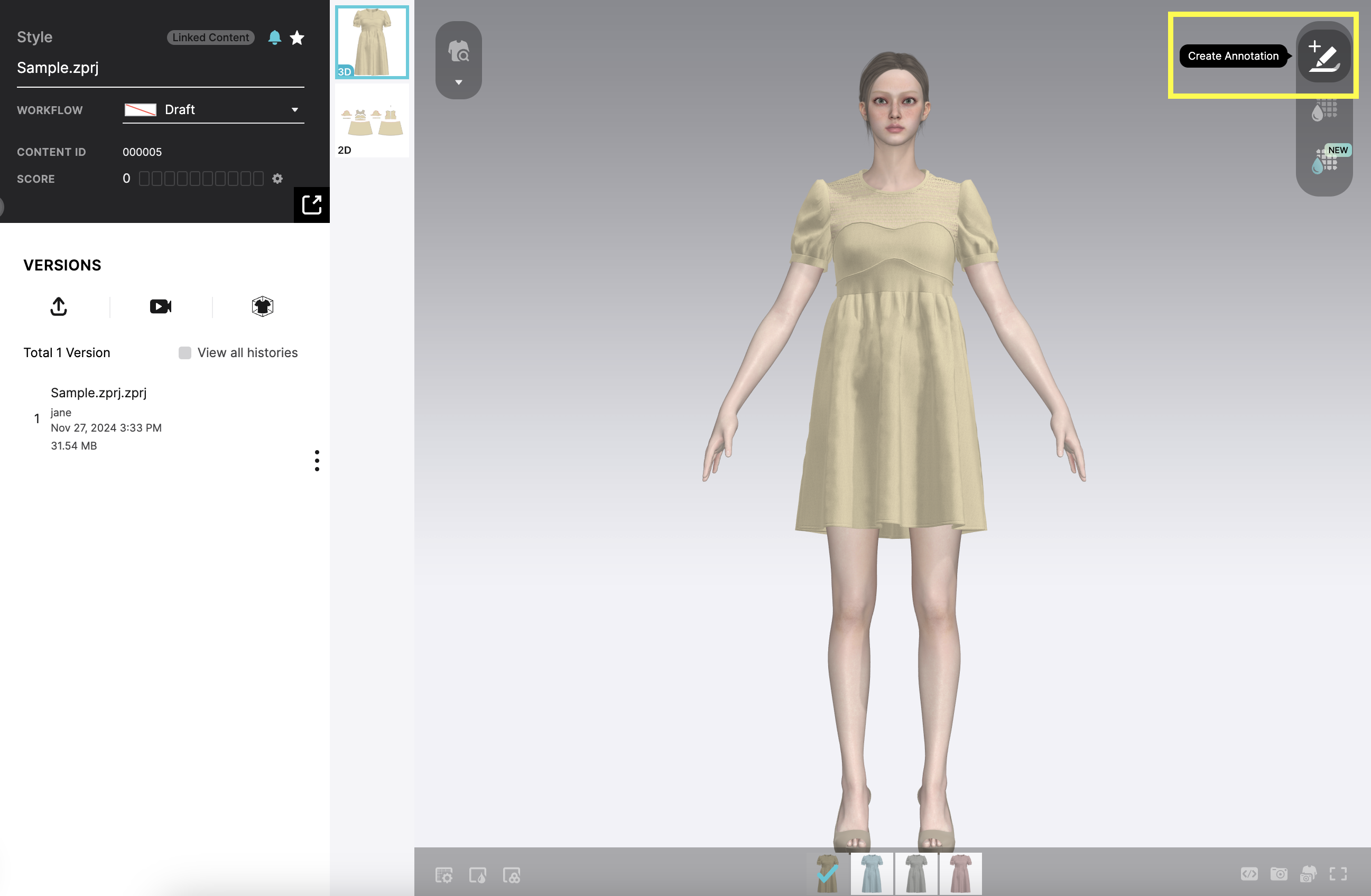Click the upload new version icon
Viewport: 1371px width, 896px height.
pos(59,306)
